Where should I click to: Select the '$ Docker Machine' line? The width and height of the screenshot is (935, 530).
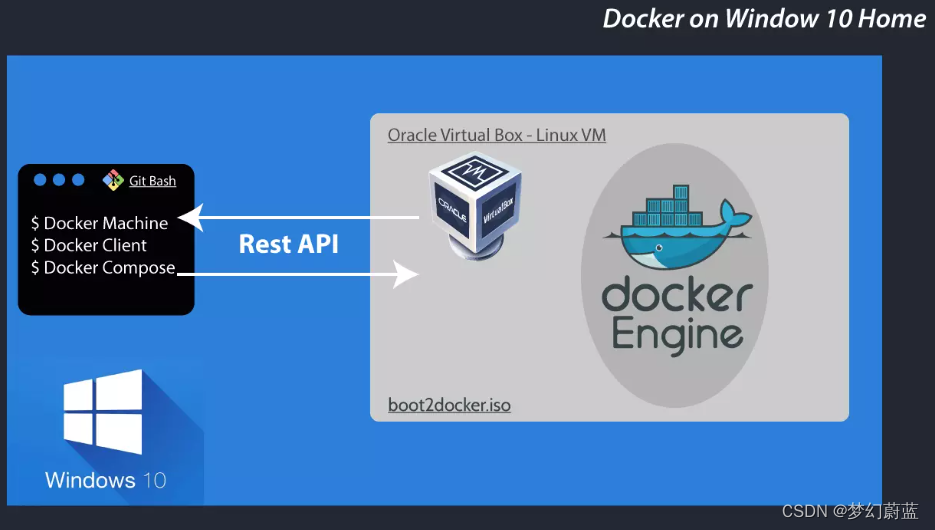point(100,223)
